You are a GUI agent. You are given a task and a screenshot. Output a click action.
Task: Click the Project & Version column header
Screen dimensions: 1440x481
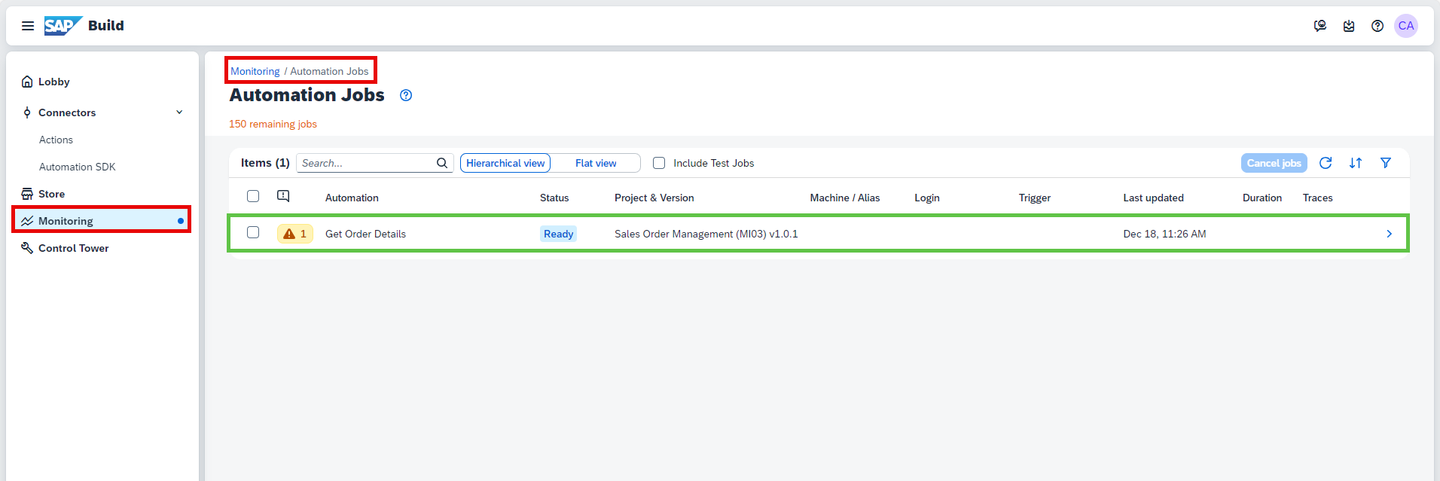[654, 198]
